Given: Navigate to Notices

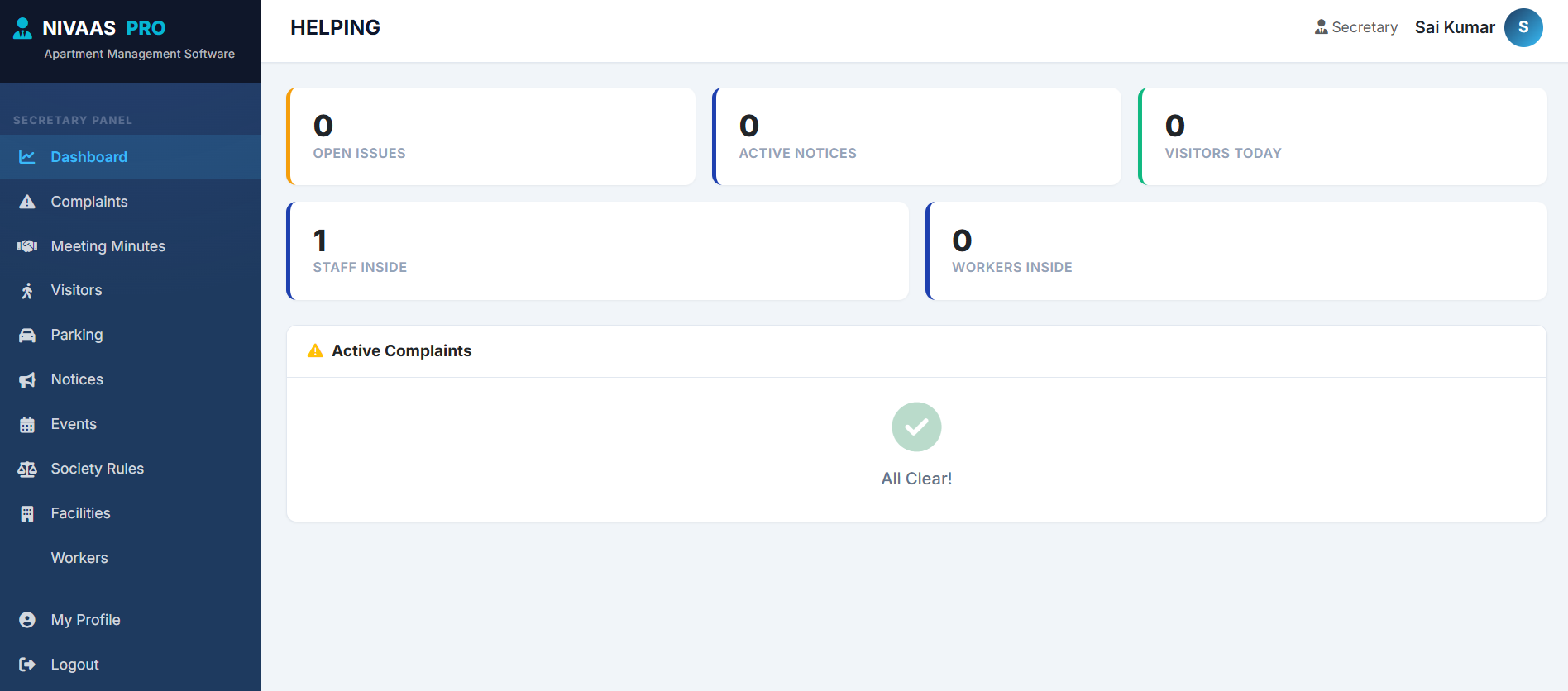Looking at the screenshot, I should point(131,380).
